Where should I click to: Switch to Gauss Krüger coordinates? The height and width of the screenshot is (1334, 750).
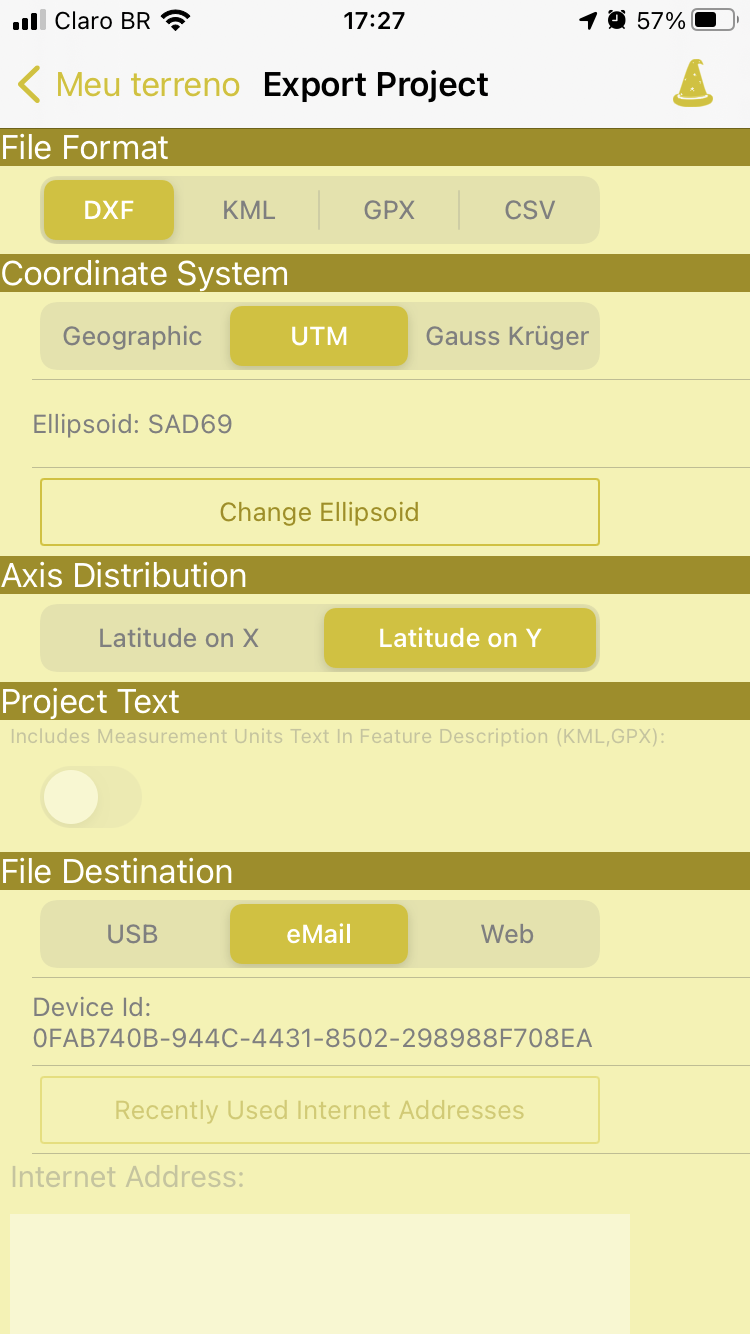point(508,336)
